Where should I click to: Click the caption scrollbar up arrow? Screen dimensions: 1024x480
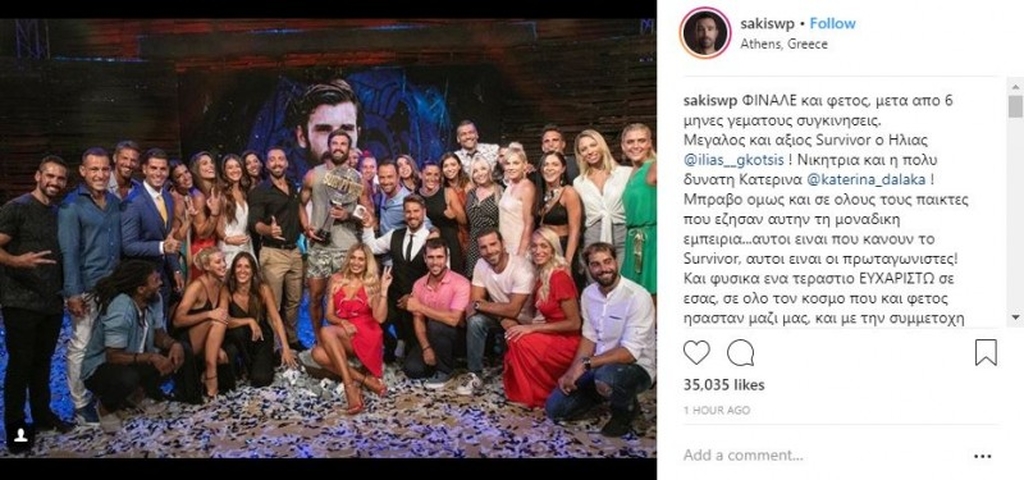pyautogui.click(x=1015, y=85)
